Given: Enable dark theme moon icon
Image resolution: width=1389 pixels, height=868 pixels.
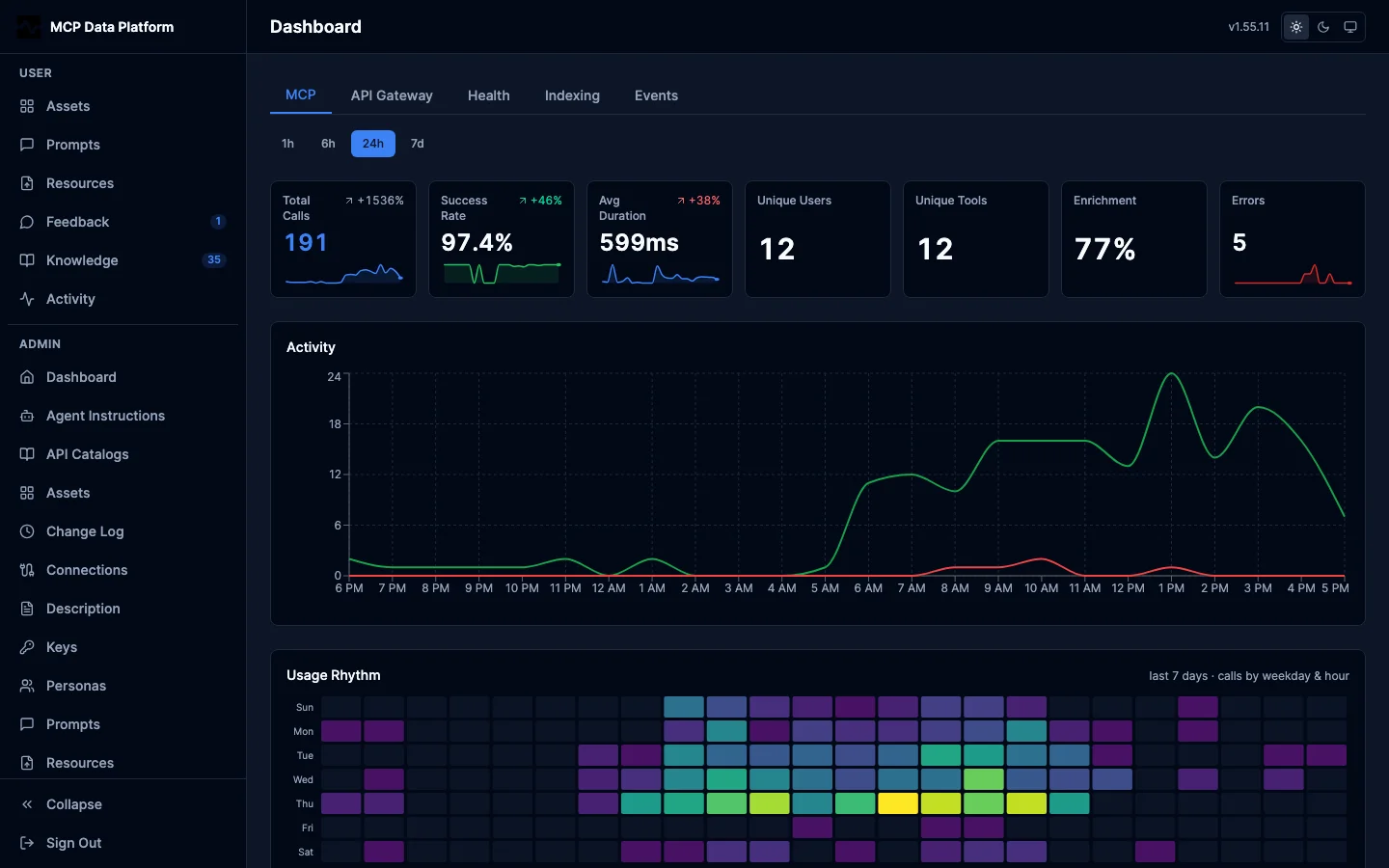Looking at the screenshot, I should (x=1323, y=27).
